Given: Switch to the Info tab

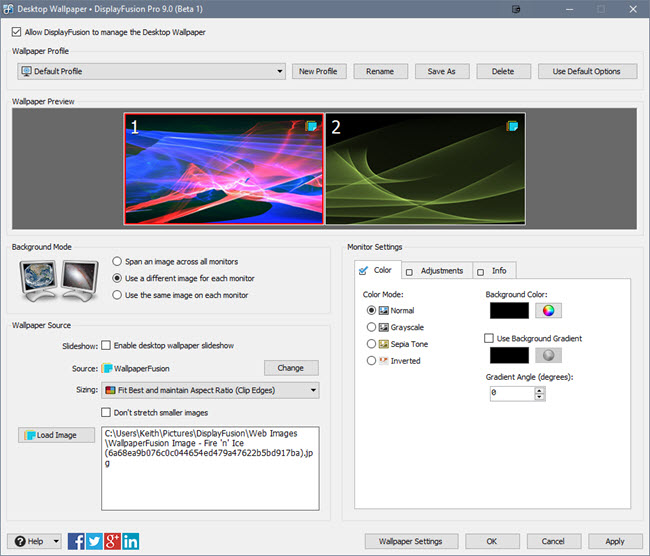Looking at the screenshot, I should (492, 271).
